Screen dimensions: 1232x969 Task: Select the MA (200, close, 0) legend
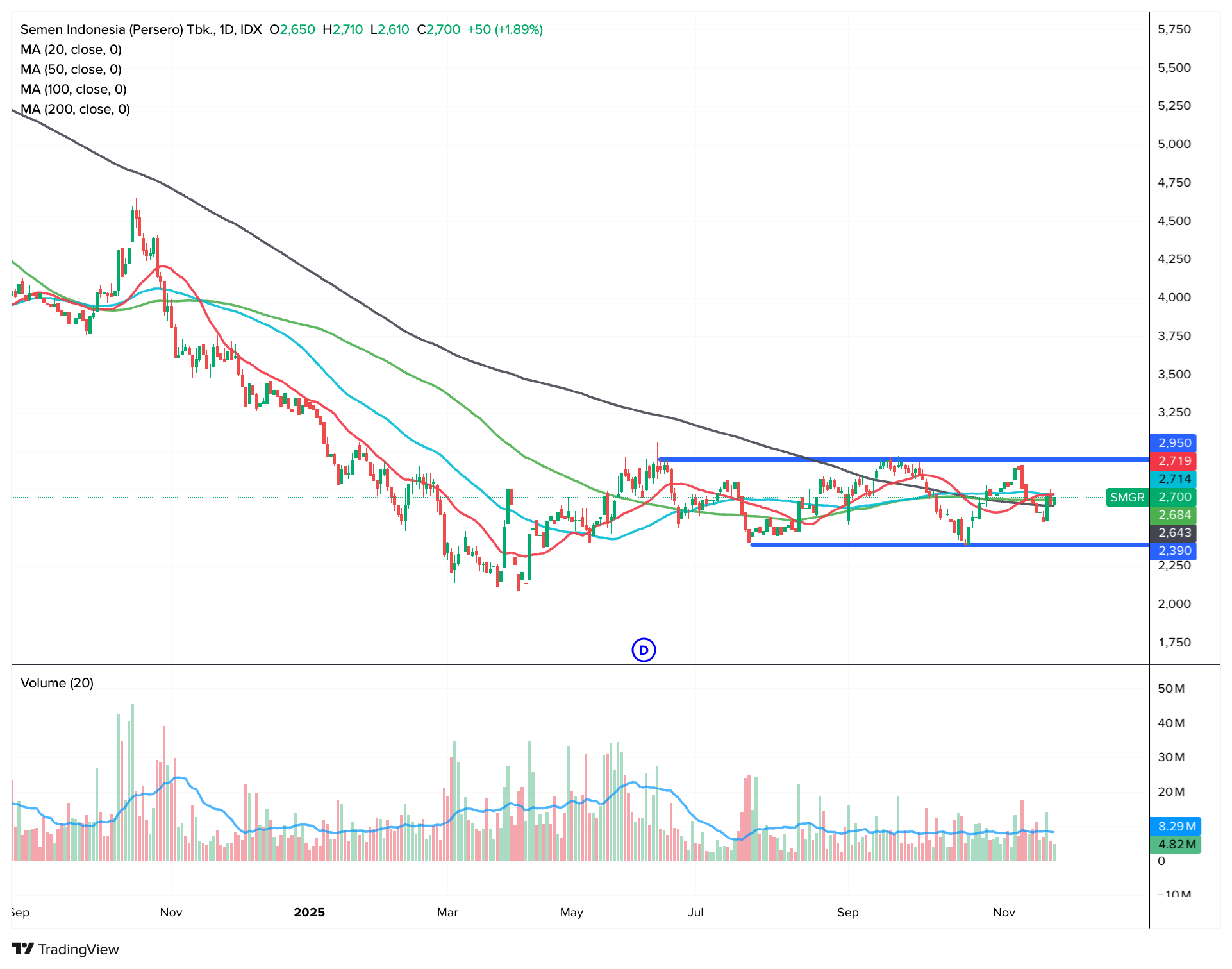[75, 109]
